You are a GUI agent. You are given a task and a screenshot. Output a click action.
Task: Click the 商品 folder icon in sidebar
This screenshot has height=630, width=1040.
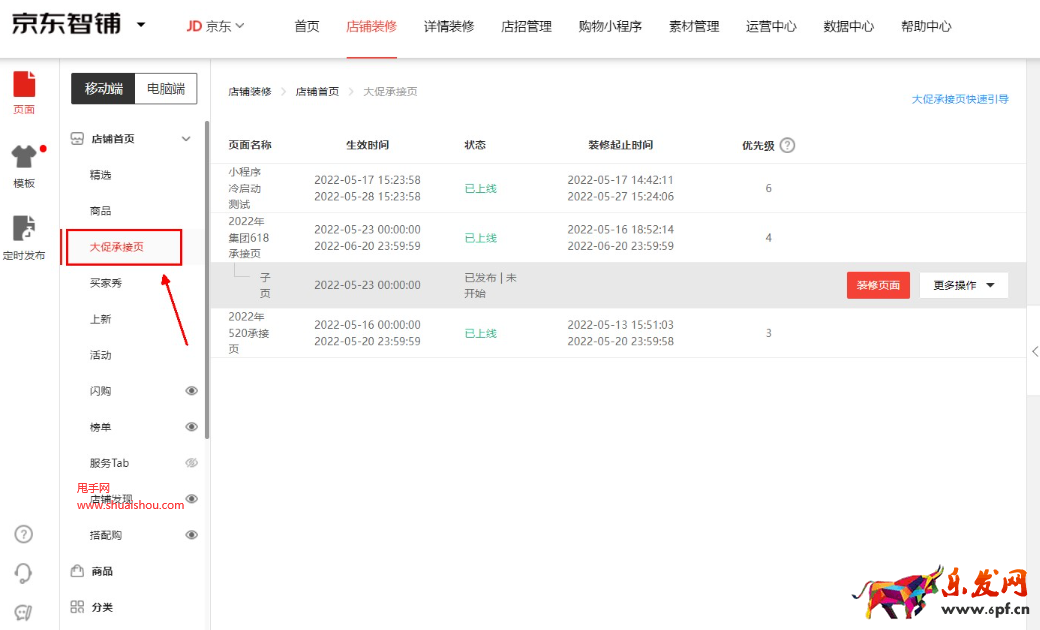click(x=77, y=571)
